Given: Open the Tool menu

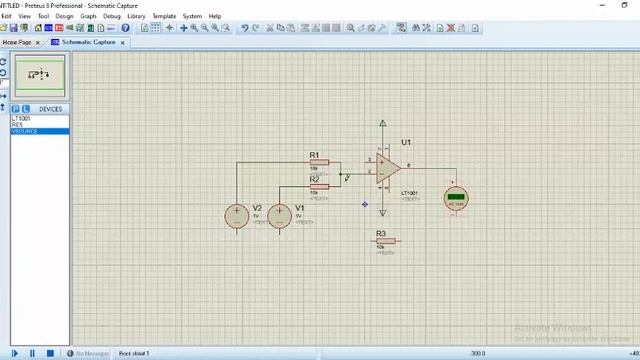Looking at the screenshot, I should coord(43,16).
